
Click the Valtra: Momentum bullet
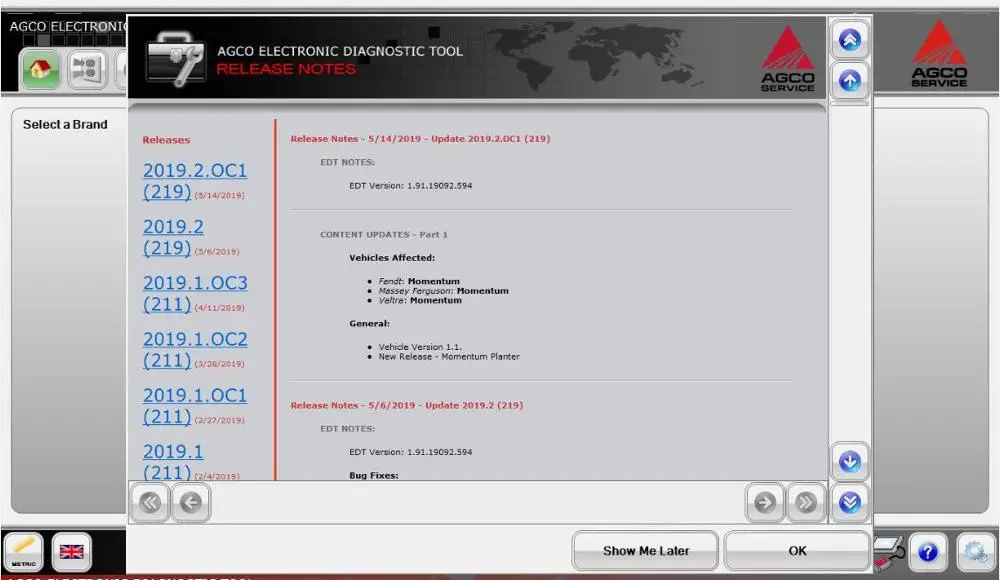[x=420, y=300]
